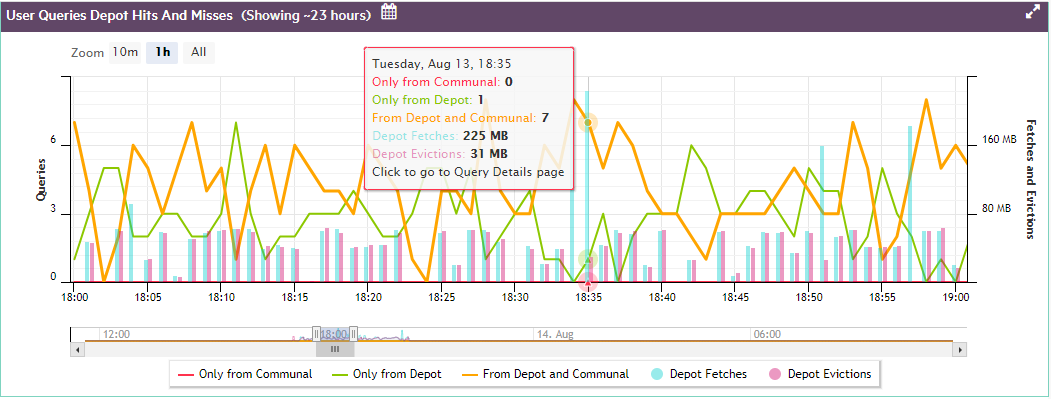Click red Communal point at 18:35

(588, 282)
